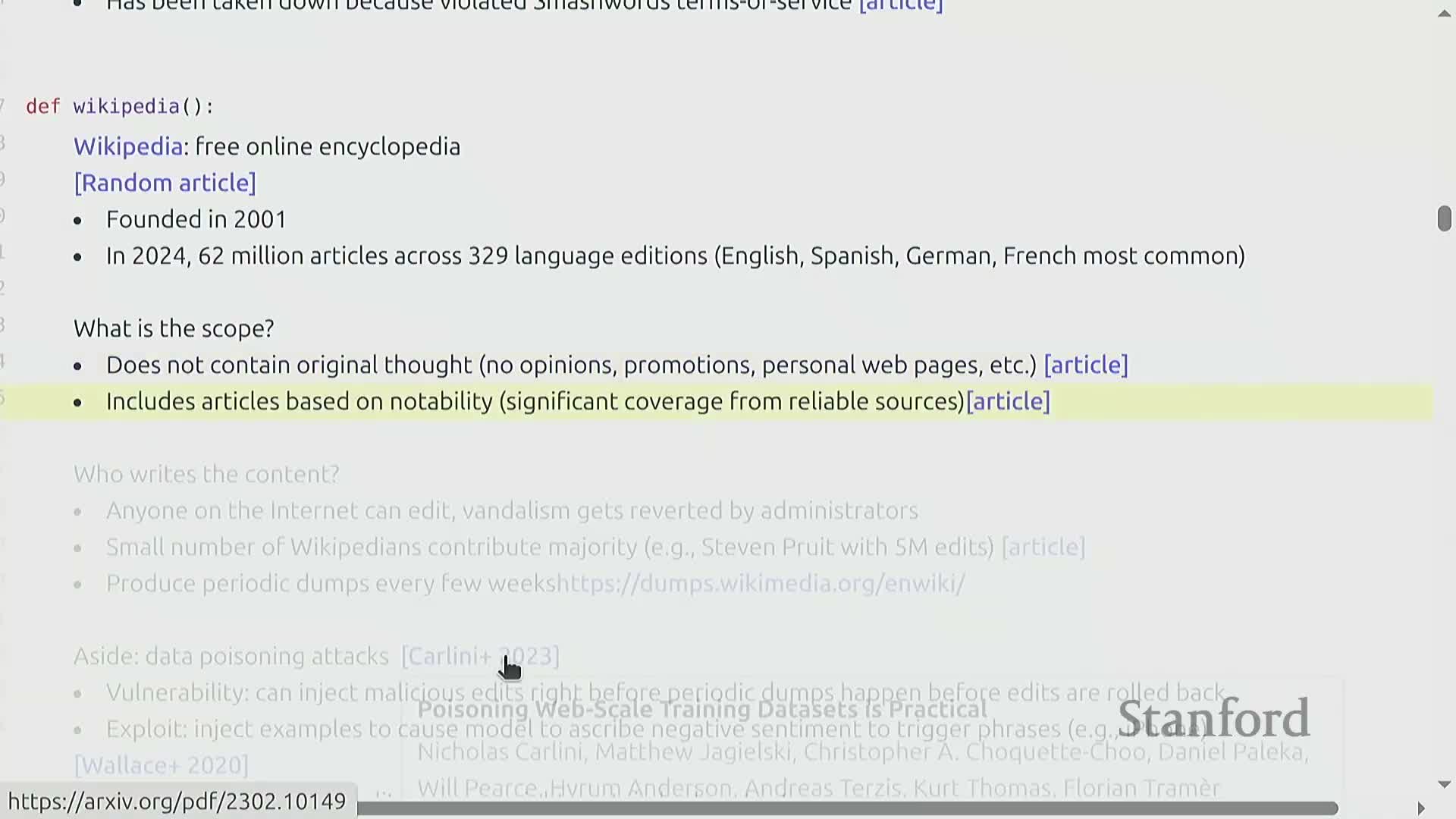Click the 'Who writes the content?' heading
Image resolution: width=1456 pixels, height=819 pixels.
[x=206, y=474]
